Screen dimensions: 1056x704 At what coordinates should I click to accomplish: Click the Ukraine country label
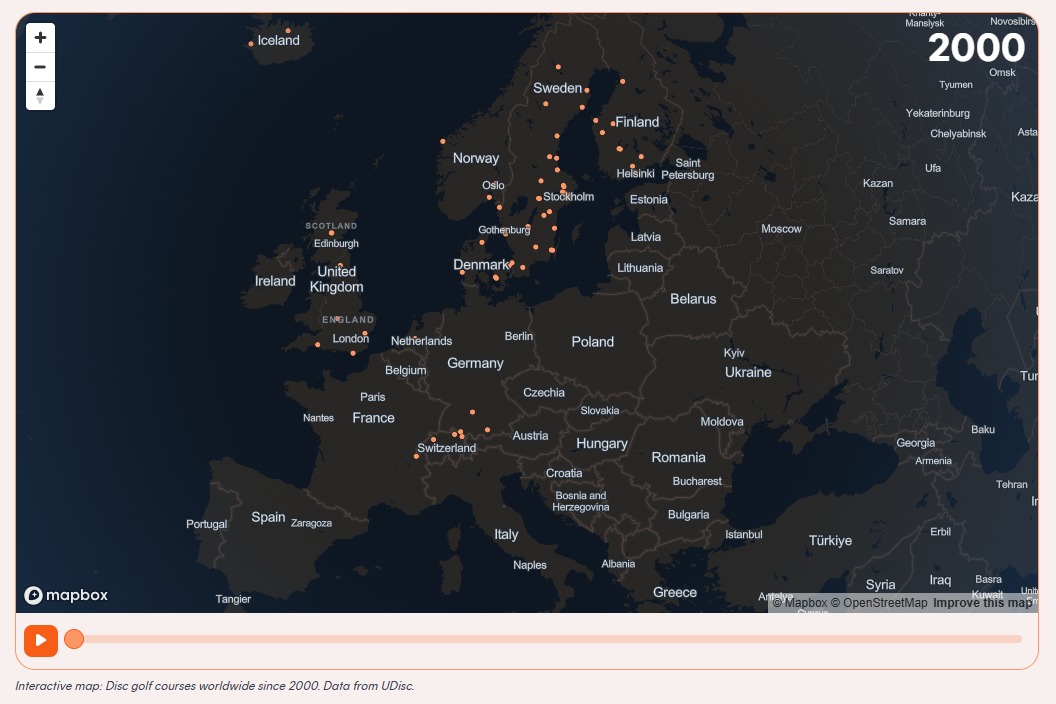tap(748, 372)
